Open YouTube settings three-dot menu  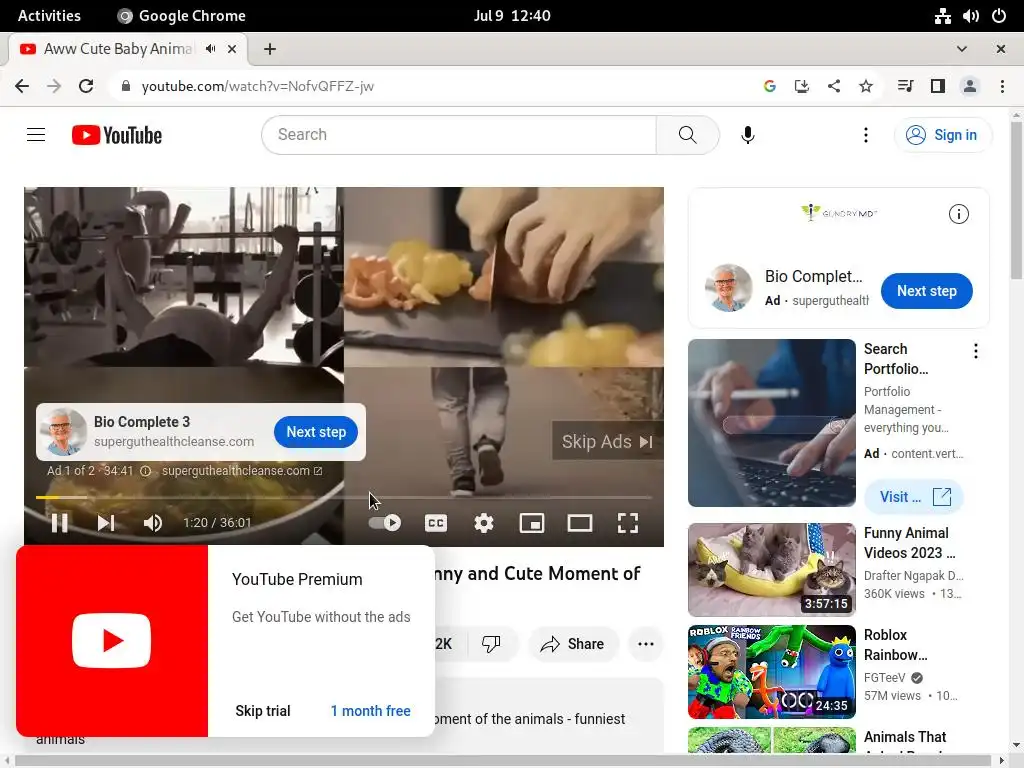click(866, 135)
